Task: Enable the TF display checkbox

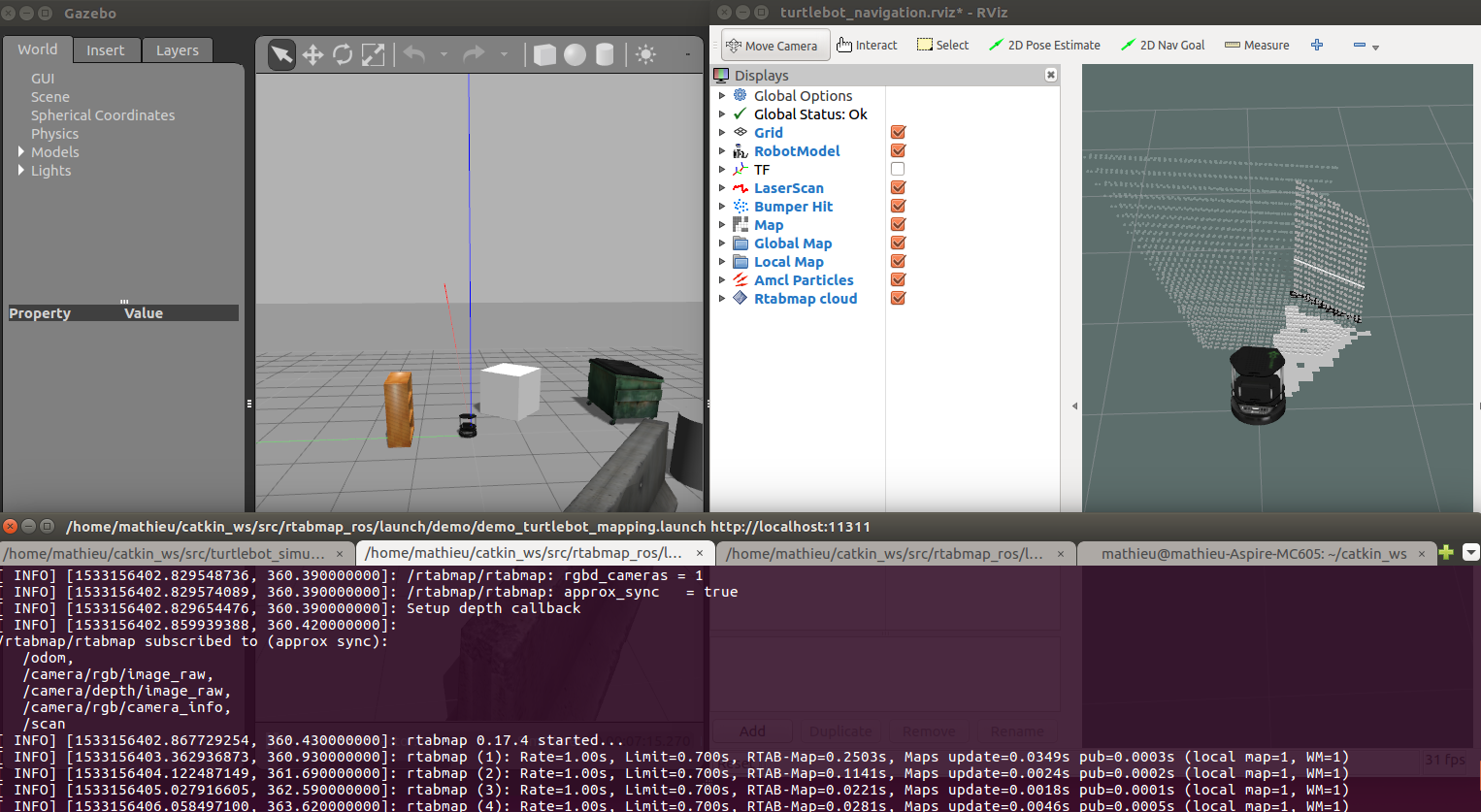Action: pyautogui.click(x=898, y=170)
